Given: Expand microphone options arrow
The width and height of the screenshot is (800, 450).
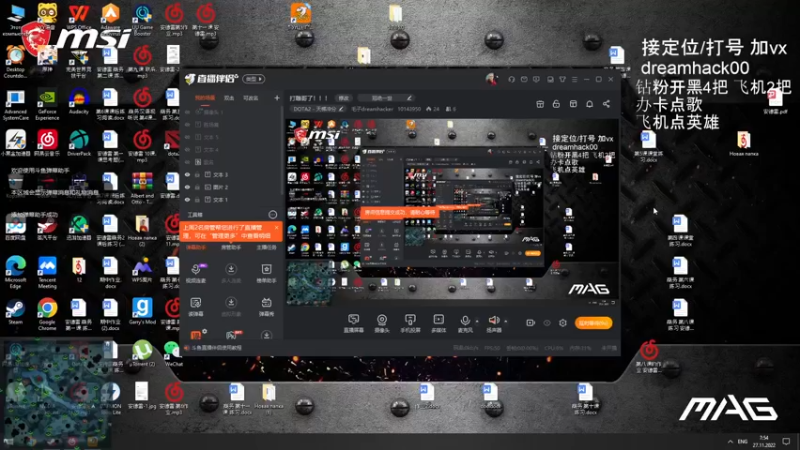Looking at the screenshot, I should coord(477,321).
